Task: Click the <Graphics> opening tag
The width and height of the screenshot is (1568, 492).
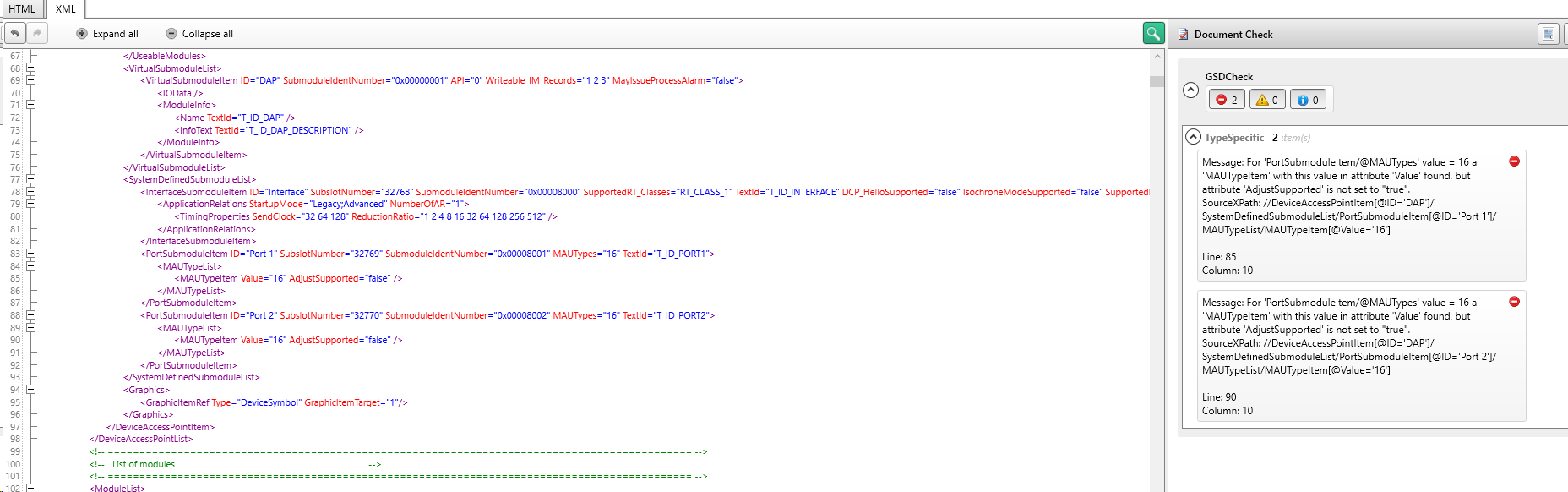Action: pyautogui.click(x=146, y=390)
